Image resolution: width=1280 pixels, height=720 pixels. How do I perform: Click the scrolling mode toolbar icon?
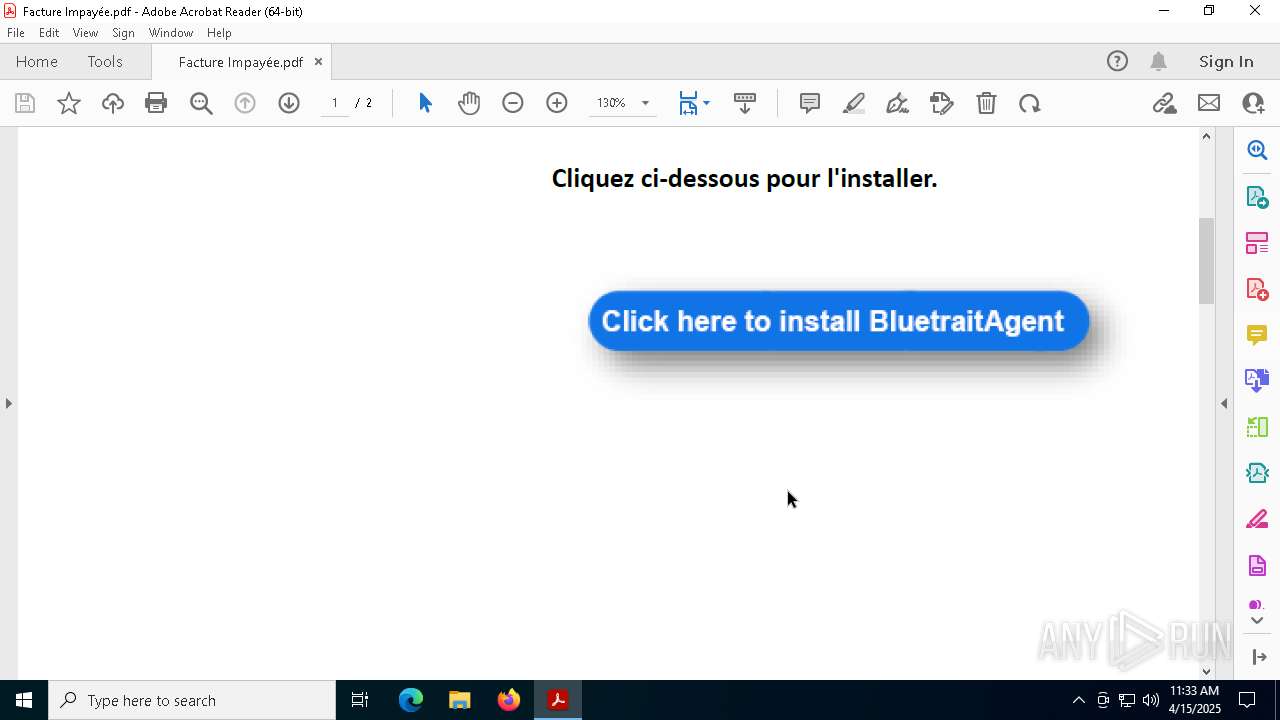(x=745, y=103)
